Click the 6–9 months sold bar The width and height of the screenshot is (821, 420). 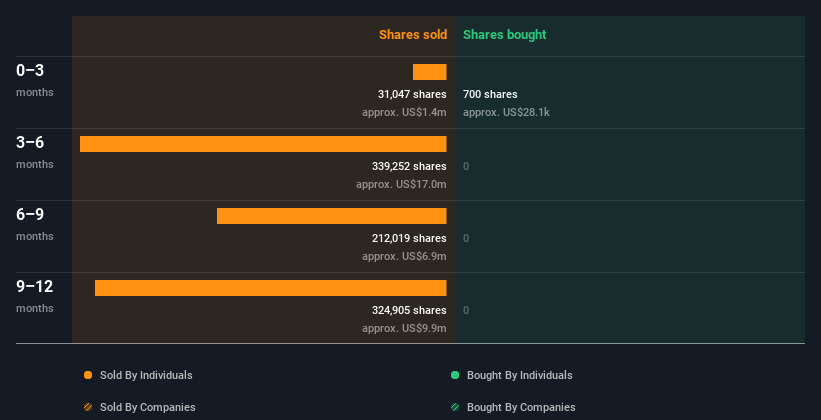point(331,216)
